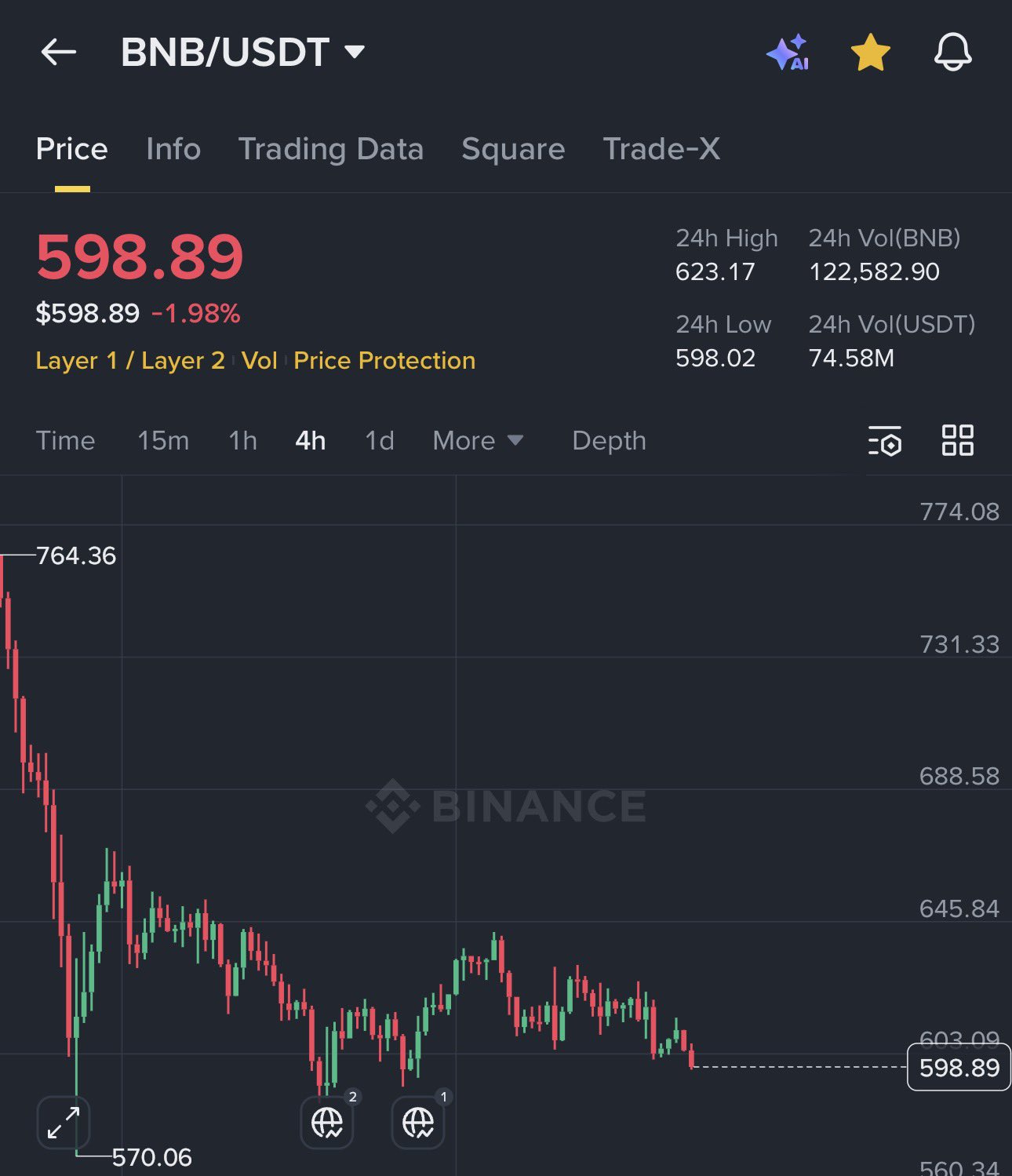Select the 1d chart interval
The height and width of the screenshot is (1176, 1012).
[x=380, y=441]
